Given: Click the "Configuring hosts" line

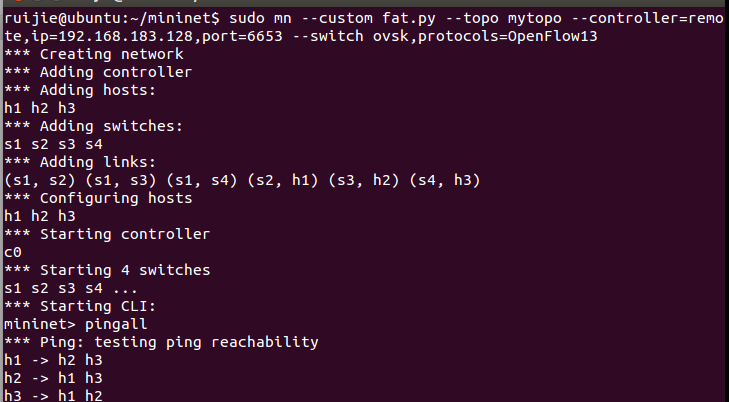Looking at the screenshot, I should [x=98, y=198].
